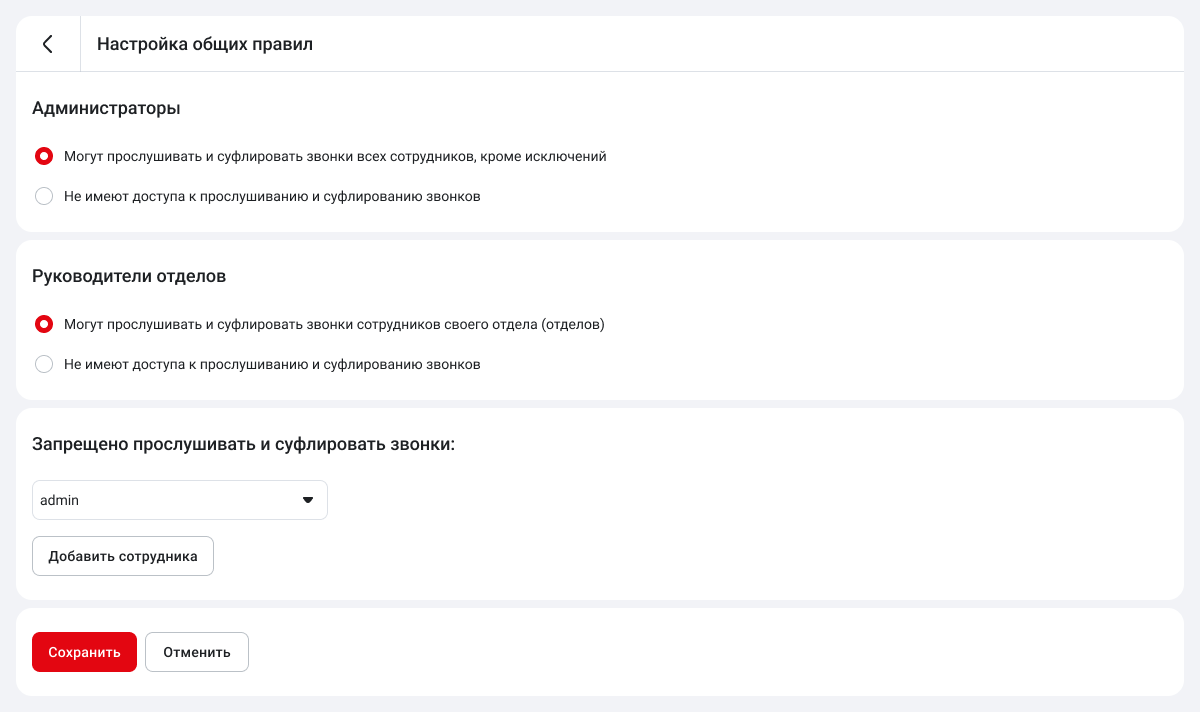Click label 'Могут прослушивать... кроме исключений'
Screen dimensions: 1200x712
335,156
